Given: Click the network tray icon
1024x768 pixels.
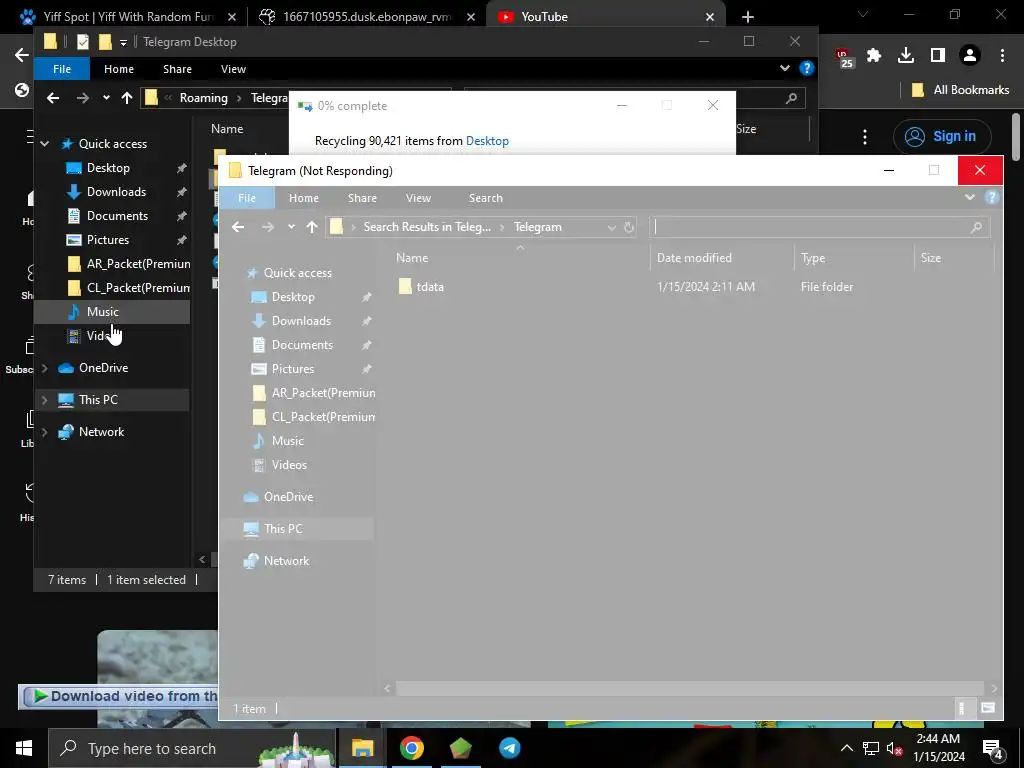Looking at the screenshot, I should tap(871, 748).
